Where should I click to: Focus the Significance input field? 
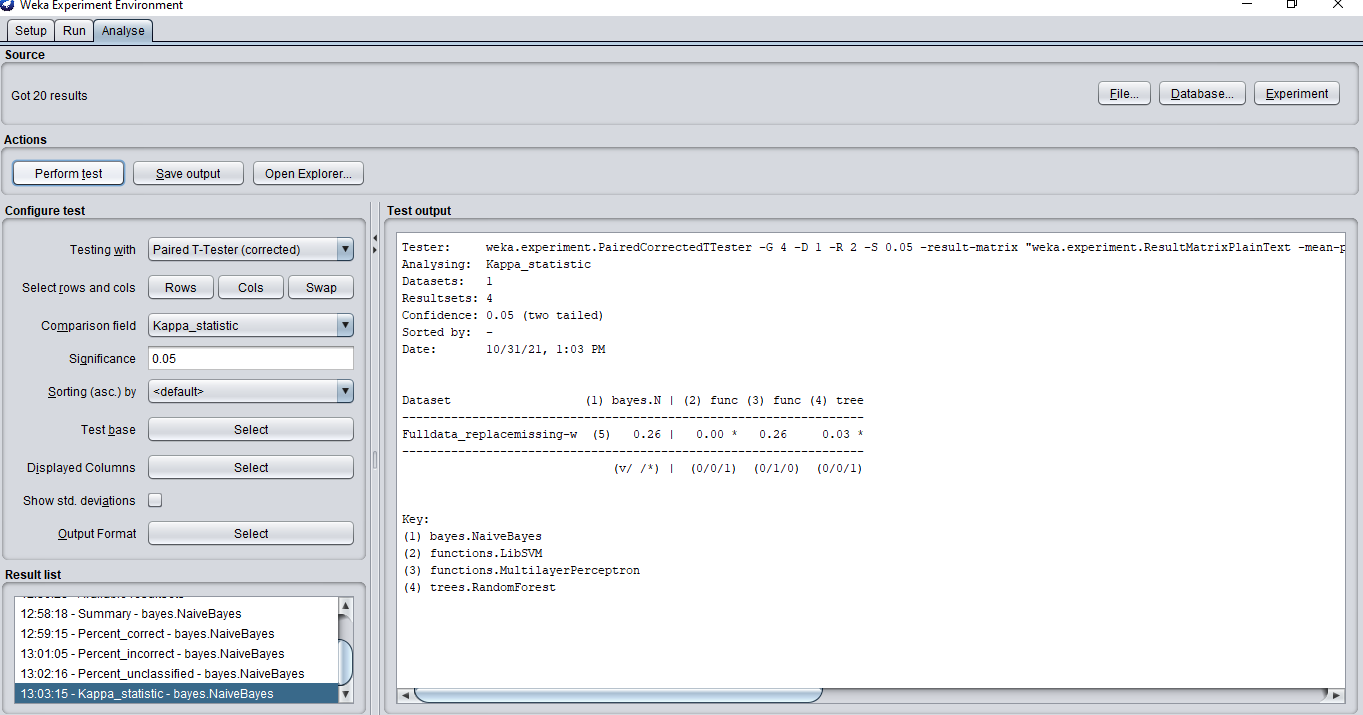[x=251, y=358]
